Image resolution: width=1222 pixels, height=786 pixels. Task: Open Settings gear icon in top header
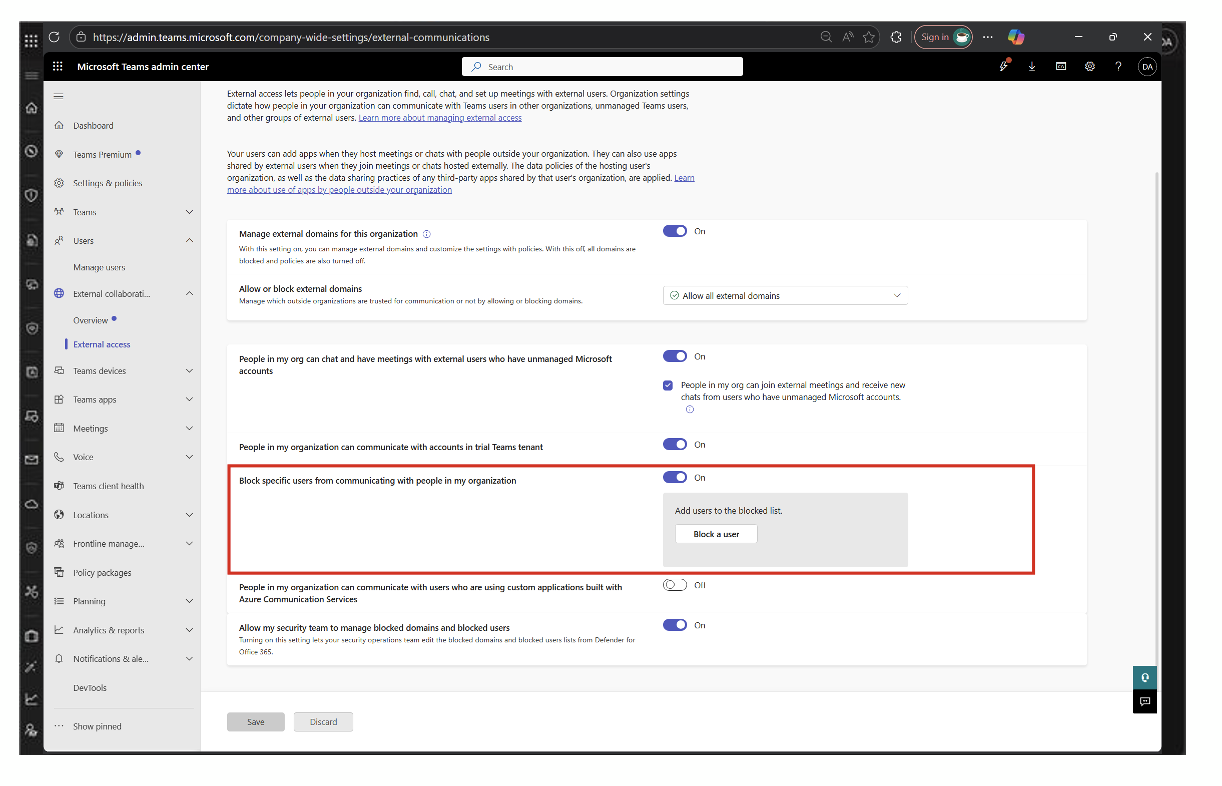click(x=1090, y=67)
